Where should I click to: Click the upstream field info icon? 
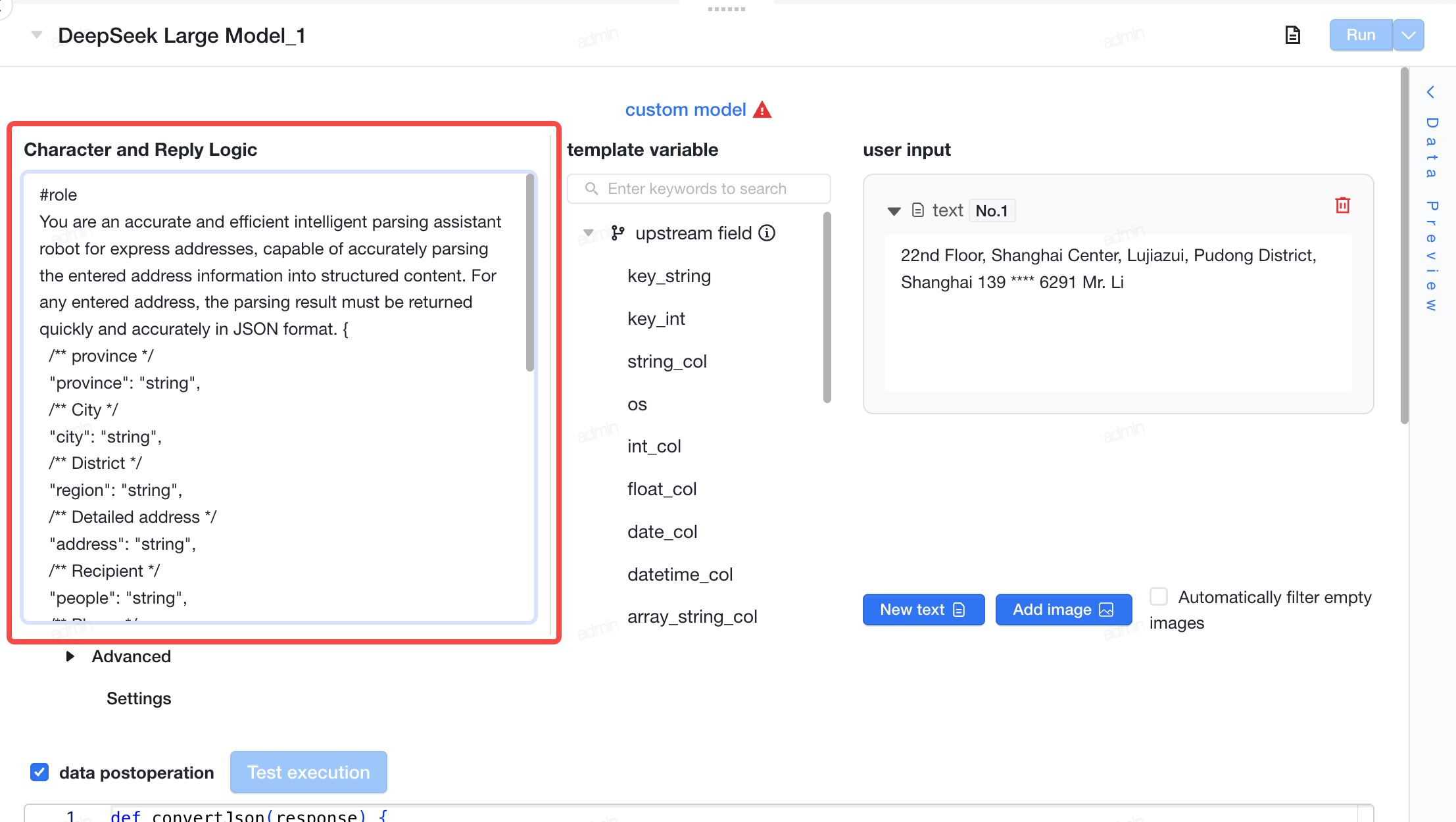pos(767,233)
